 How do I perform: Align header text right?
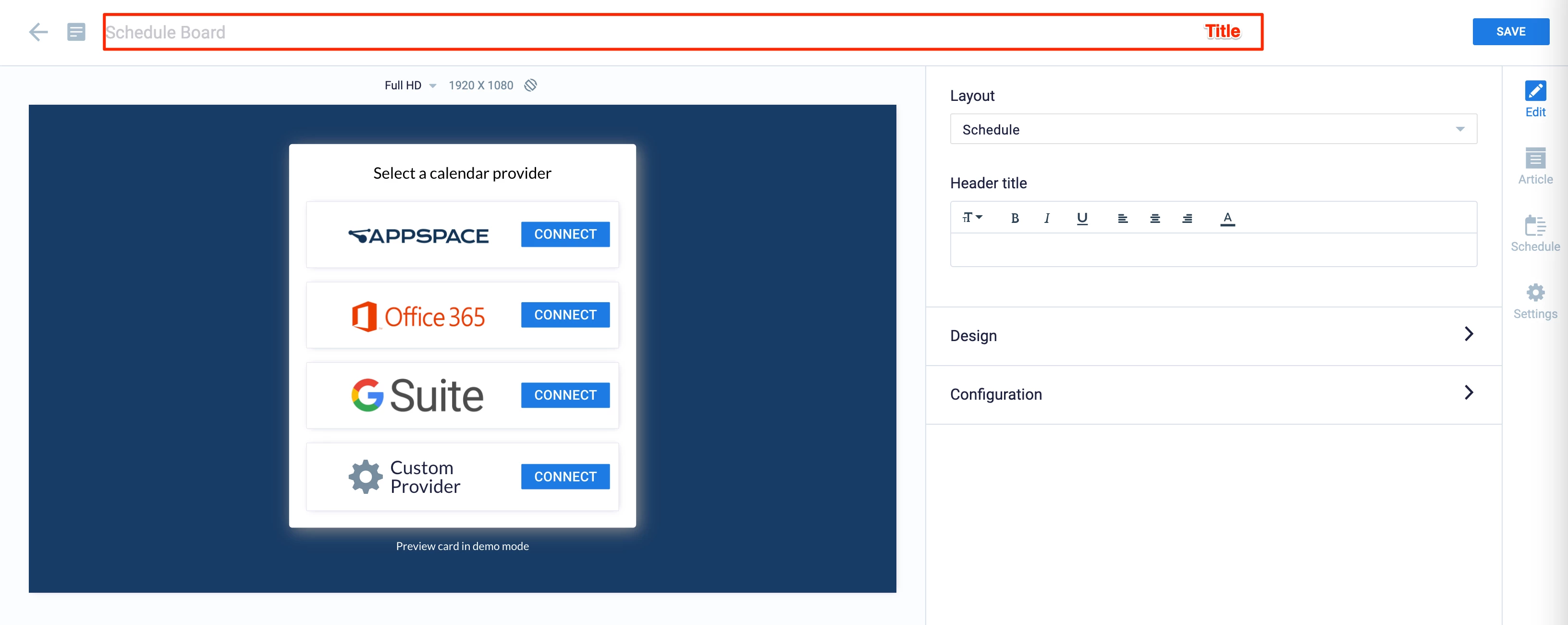point(1187,219)
